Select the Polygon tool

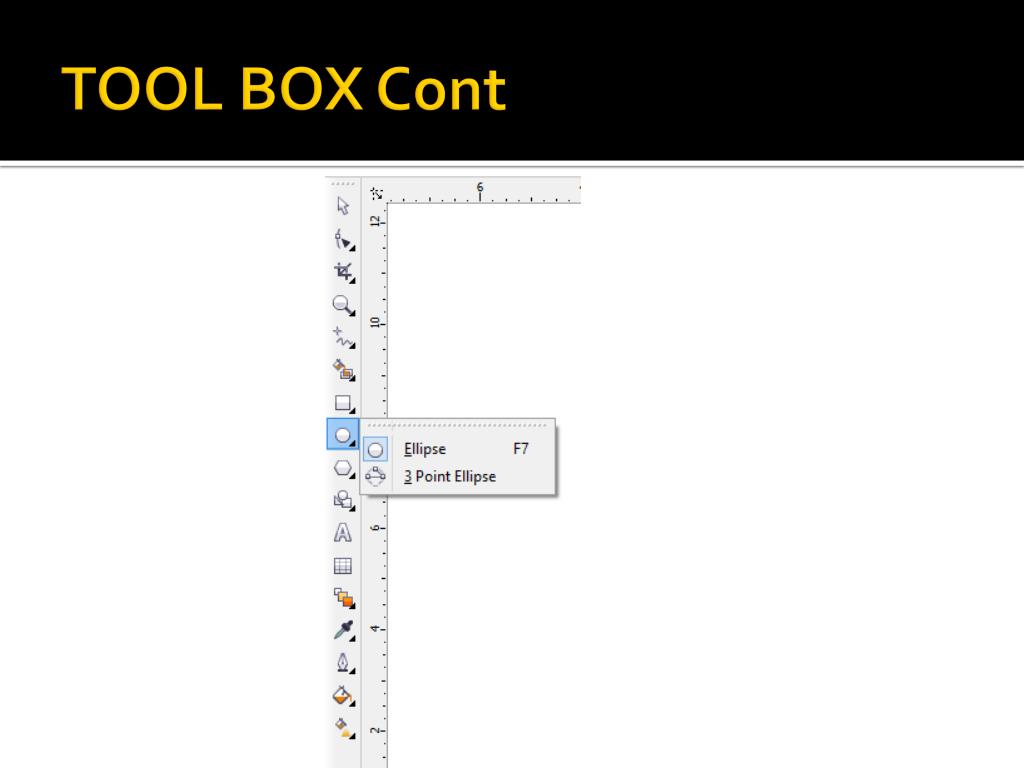click(x=344, y=468)
